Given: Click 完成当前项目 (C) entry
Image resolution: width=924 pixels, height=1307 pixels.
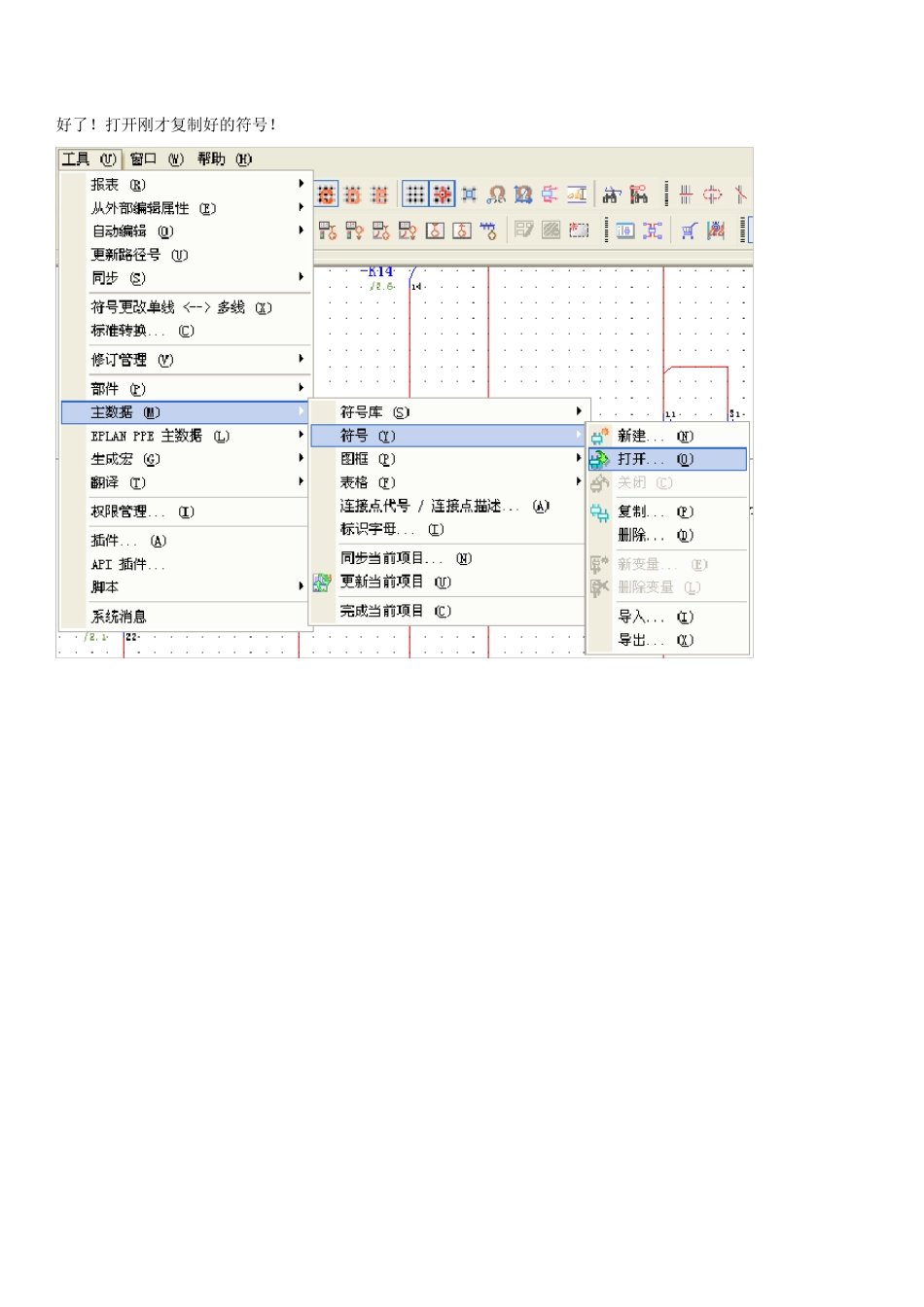Looking at the screenshot, I should (447, 611).
